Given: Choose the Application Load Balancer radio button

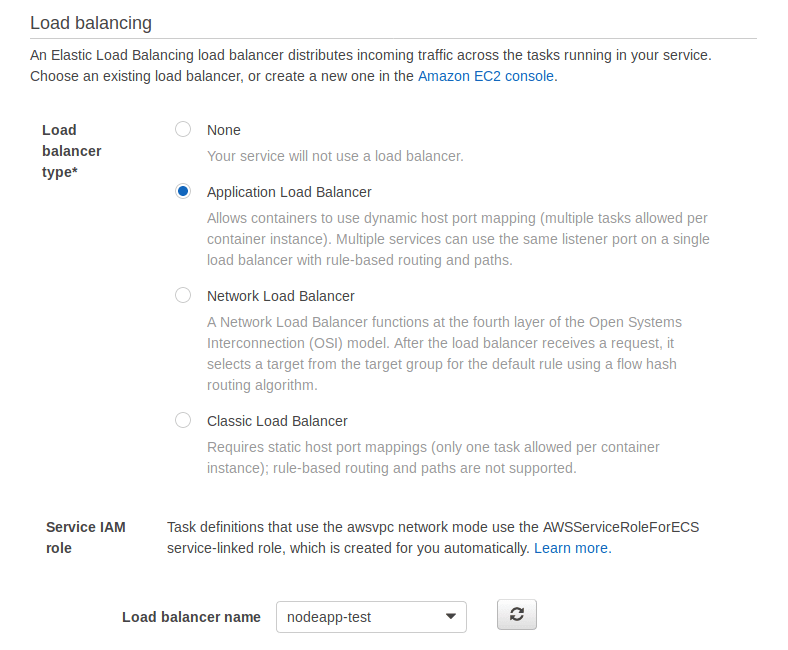Looking at the screenshot, I should pyautogui.click(x=183, y=192).
